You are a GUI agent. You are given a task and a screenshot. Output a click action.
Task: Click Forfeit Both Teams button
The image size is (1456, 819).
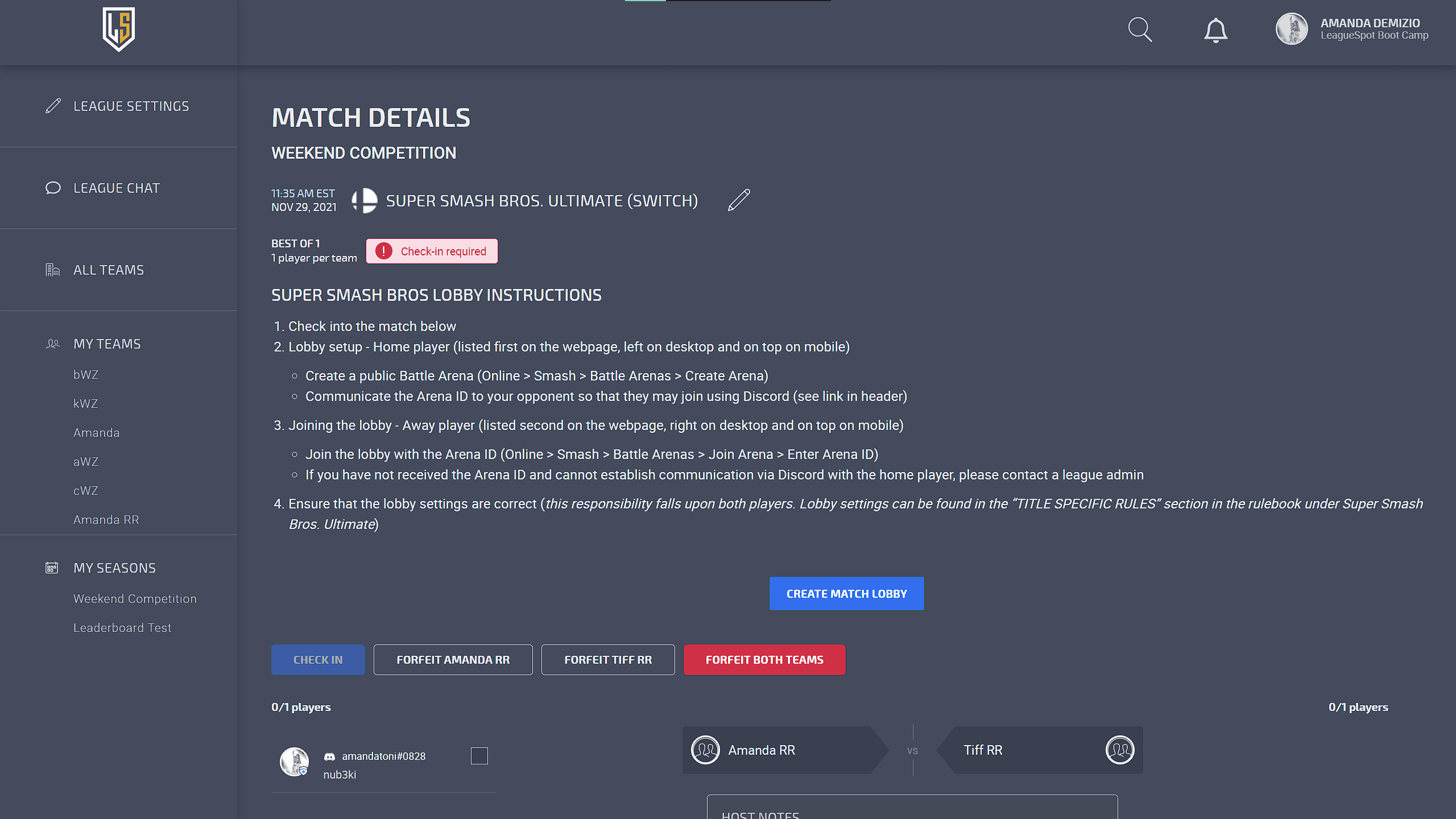point(764,660)
